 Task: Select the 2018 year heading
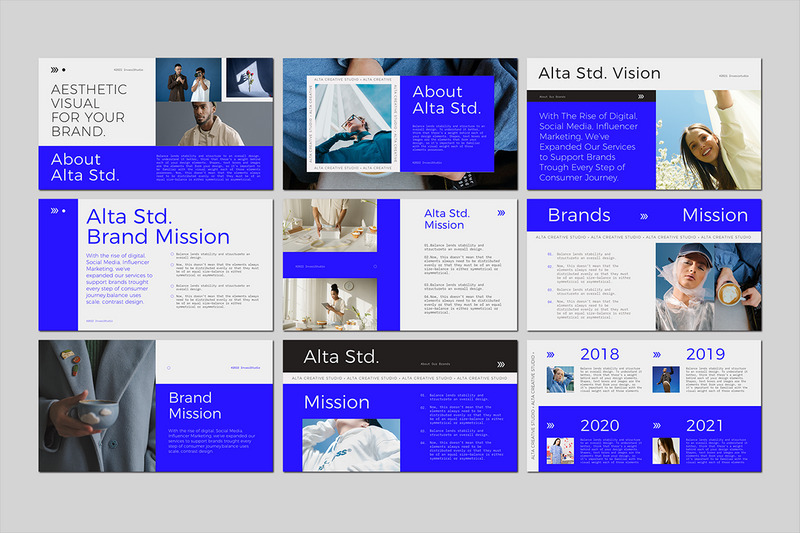coord(599,354)
